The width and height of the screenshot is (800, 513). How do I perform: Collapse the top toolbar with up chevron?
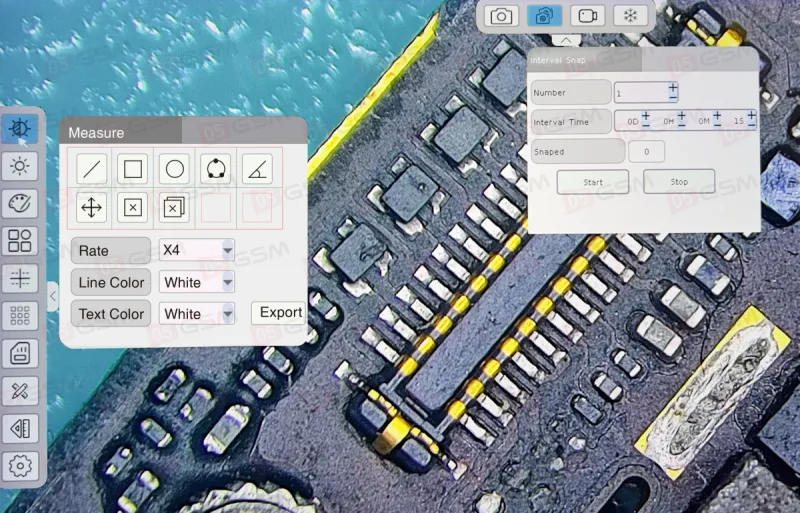[565, 41]
